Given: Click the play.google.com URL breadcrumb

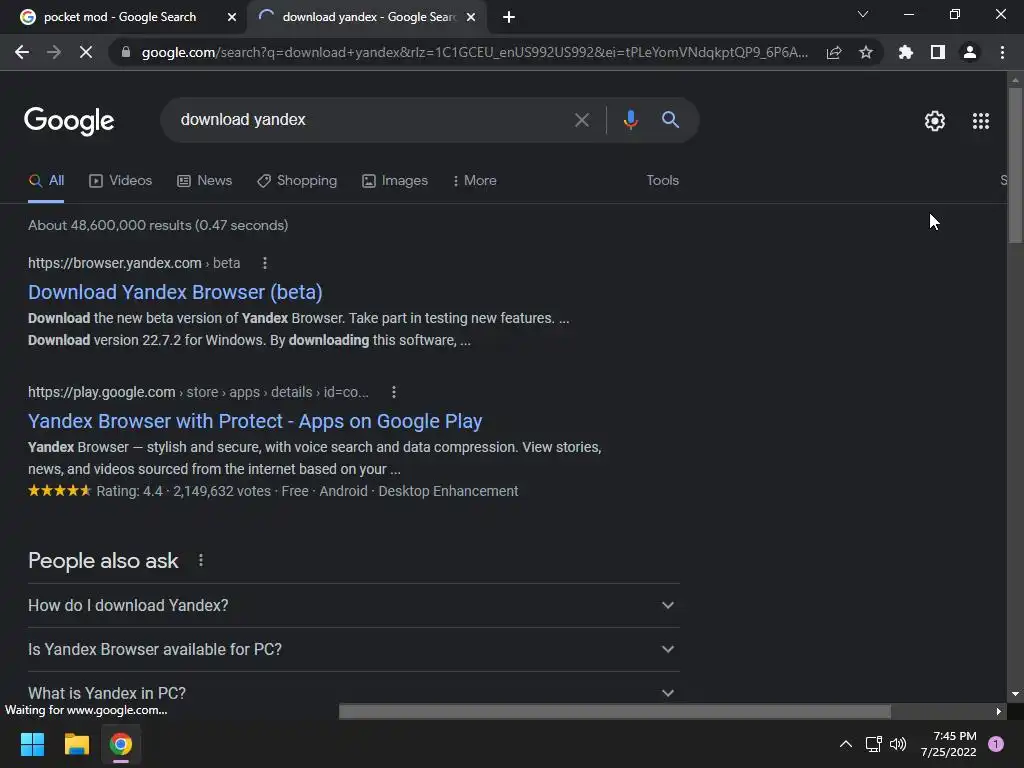Looking at the screenshot, I should coord(198,392).
